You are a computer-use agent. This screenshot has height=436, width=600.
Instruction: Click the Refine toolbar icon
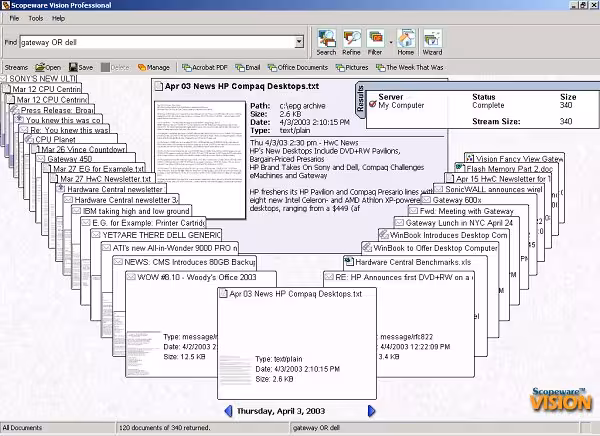[351, 42]
